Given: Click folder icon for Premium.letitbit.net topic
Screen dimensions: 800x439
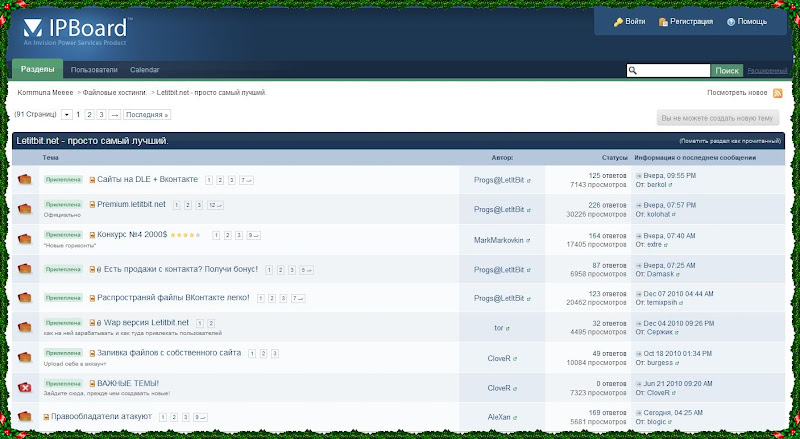Looking at the screenshot, I should click(x=24, y=209).
